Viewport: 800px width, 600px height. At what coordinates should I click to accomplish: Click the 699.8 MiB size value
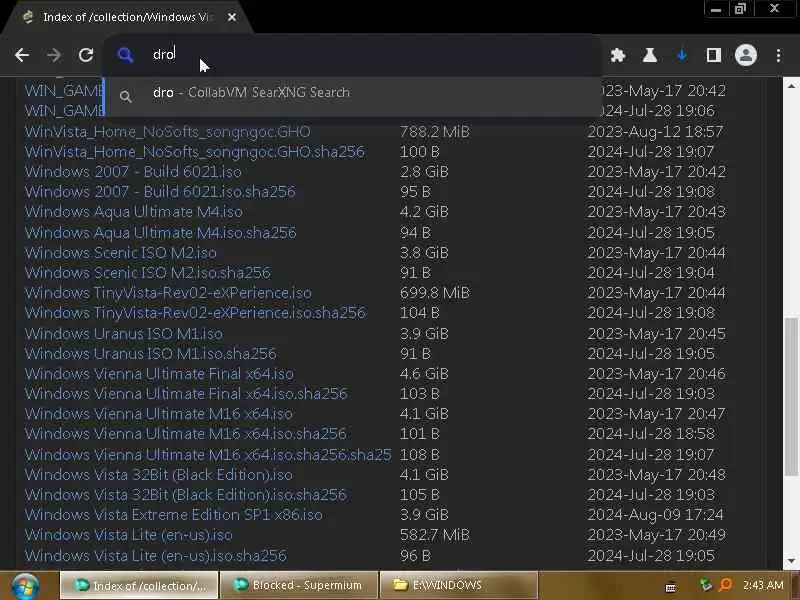pos(435,293)
